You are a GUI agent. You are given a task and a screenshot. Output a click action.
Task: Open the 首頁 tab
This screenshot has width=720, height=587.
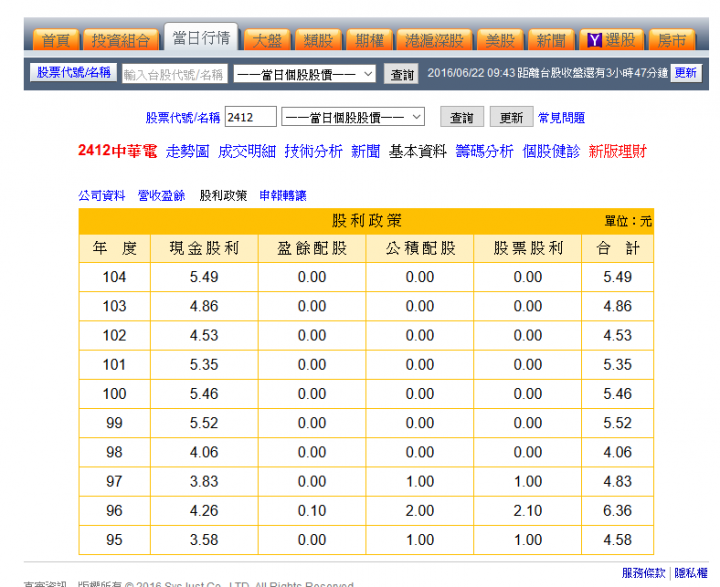click(56, 40)
